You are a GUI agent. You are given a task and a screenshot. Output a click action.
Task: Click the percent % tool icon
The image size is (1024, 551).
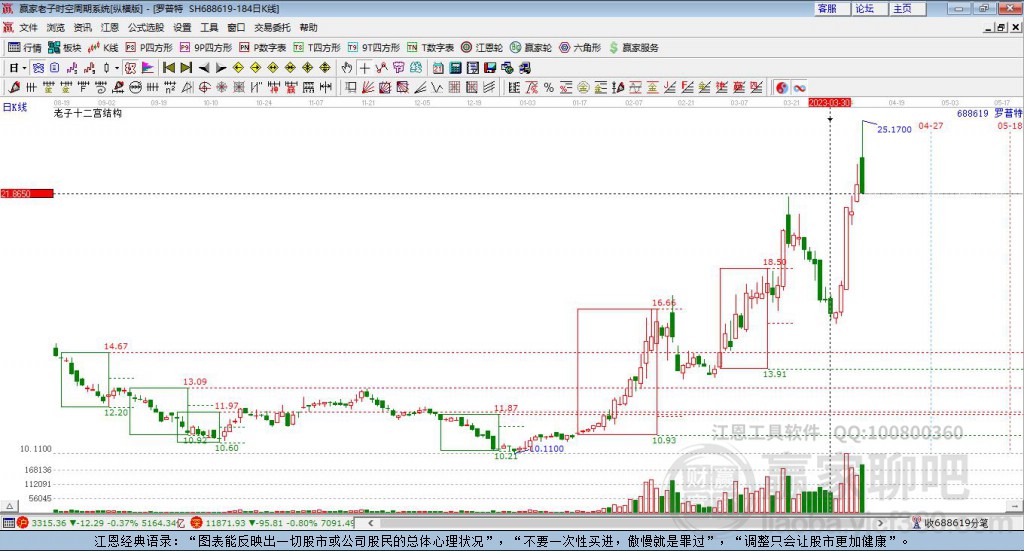coord(549,87)
